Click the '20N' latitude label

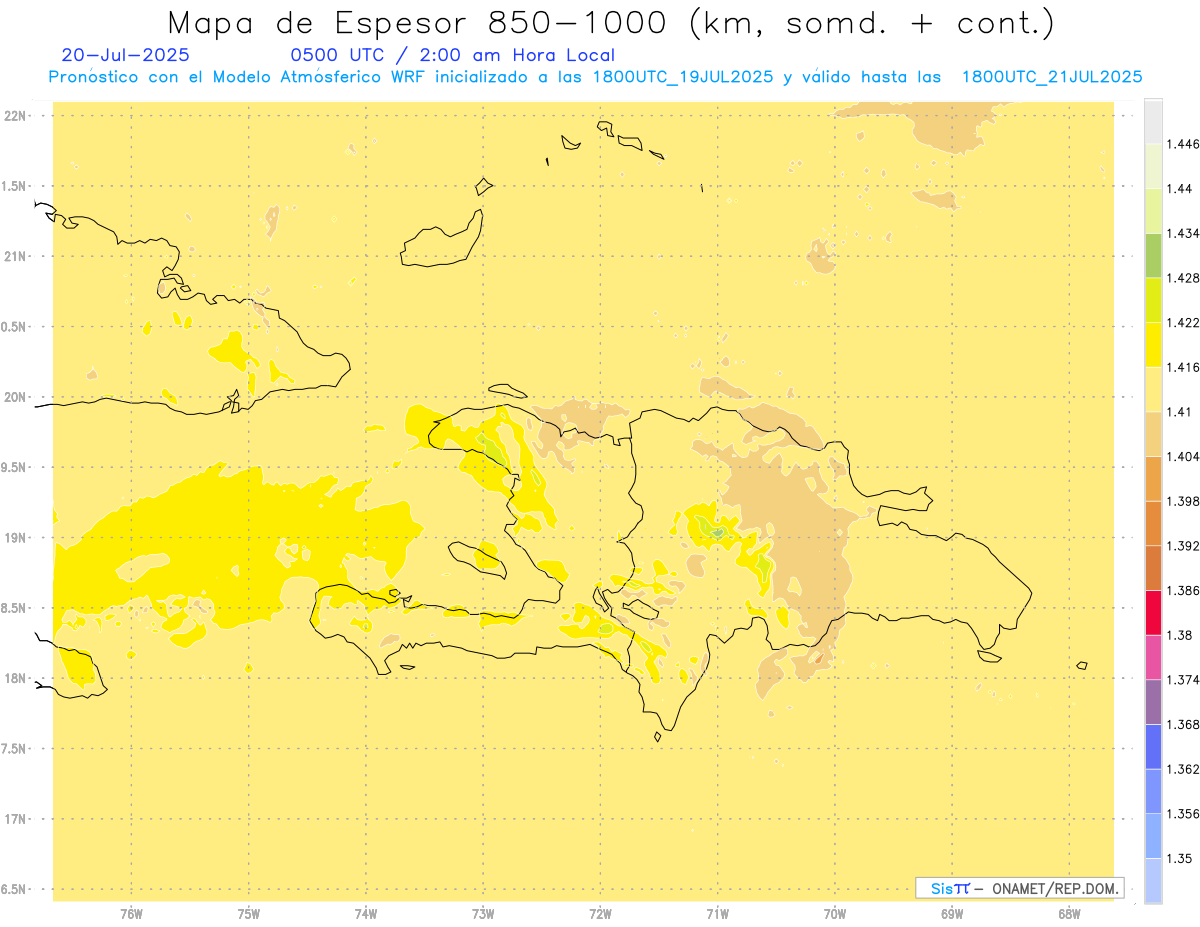17,397
